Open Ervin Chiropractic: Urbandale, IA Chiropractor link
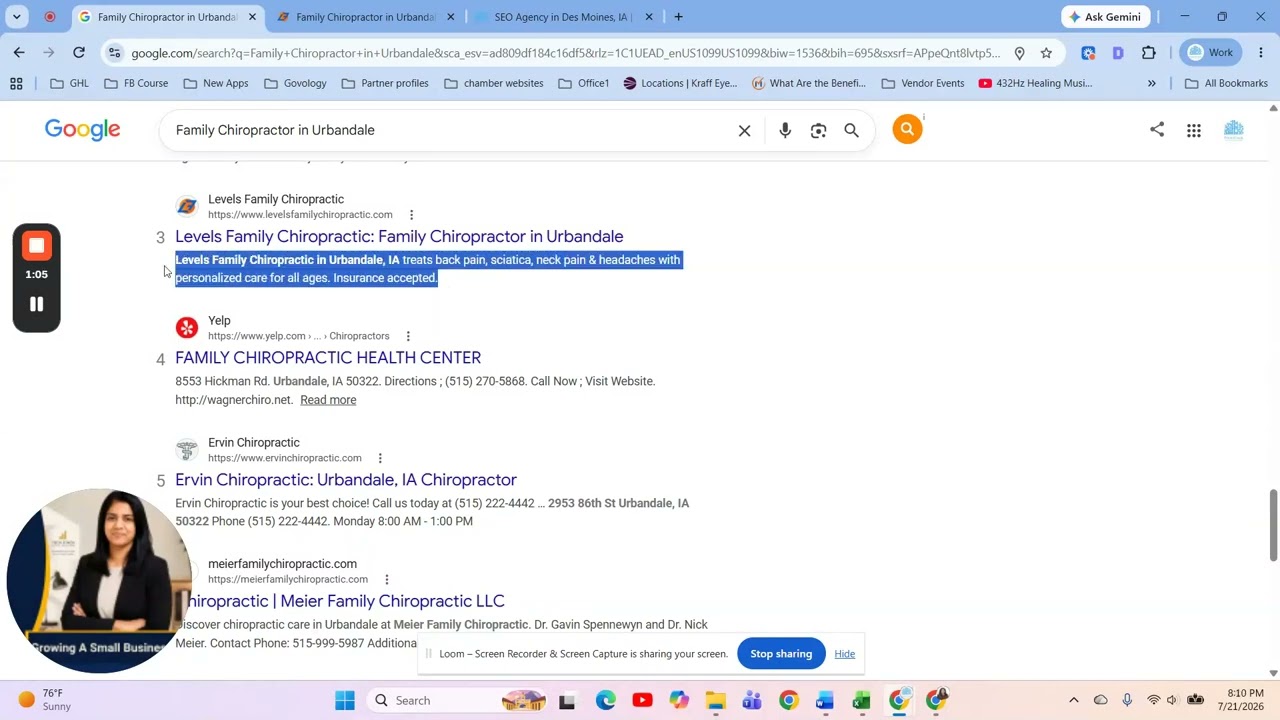 pyautogui.click(x=346, y=480)
